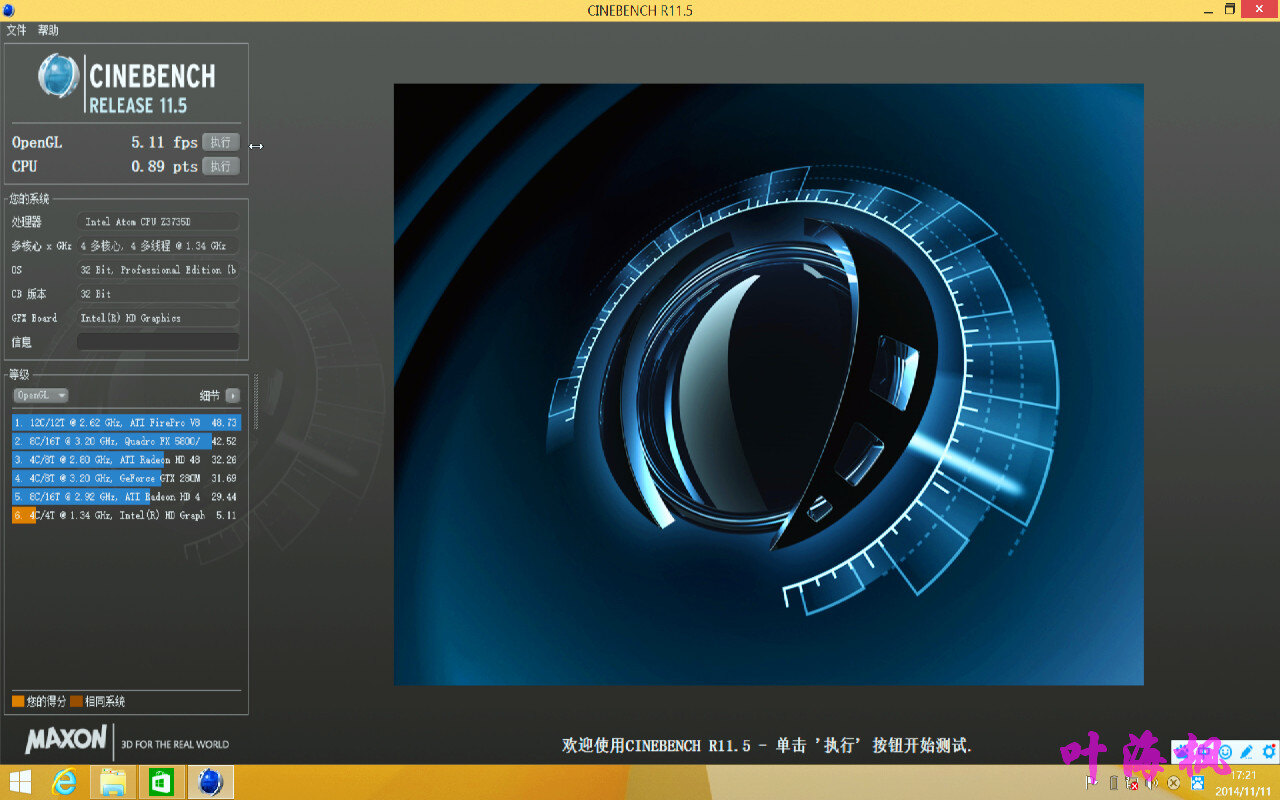Click the 多核心 x GHz field

coord(158,246)
